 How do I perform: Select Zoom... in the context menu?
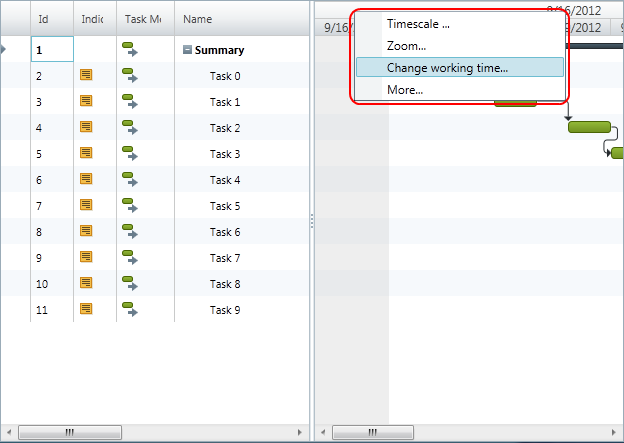coord(406,46)
